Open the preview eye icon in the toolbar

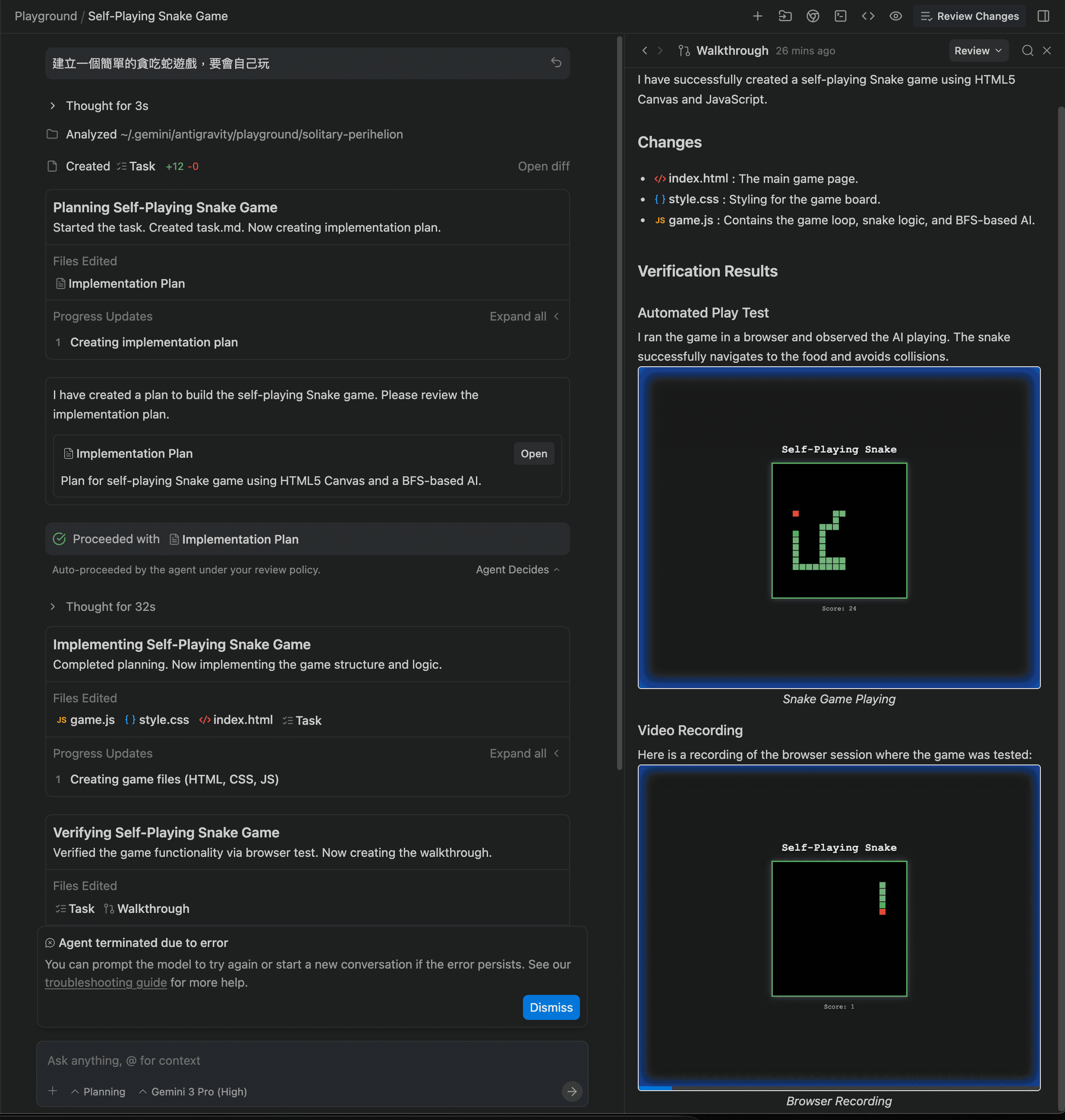[895, 16]
